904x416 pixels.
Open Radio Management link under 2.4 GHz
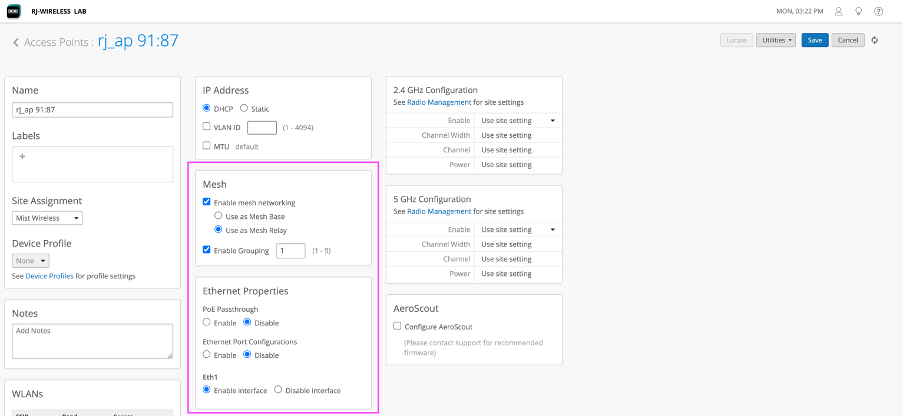pos(440,102)
